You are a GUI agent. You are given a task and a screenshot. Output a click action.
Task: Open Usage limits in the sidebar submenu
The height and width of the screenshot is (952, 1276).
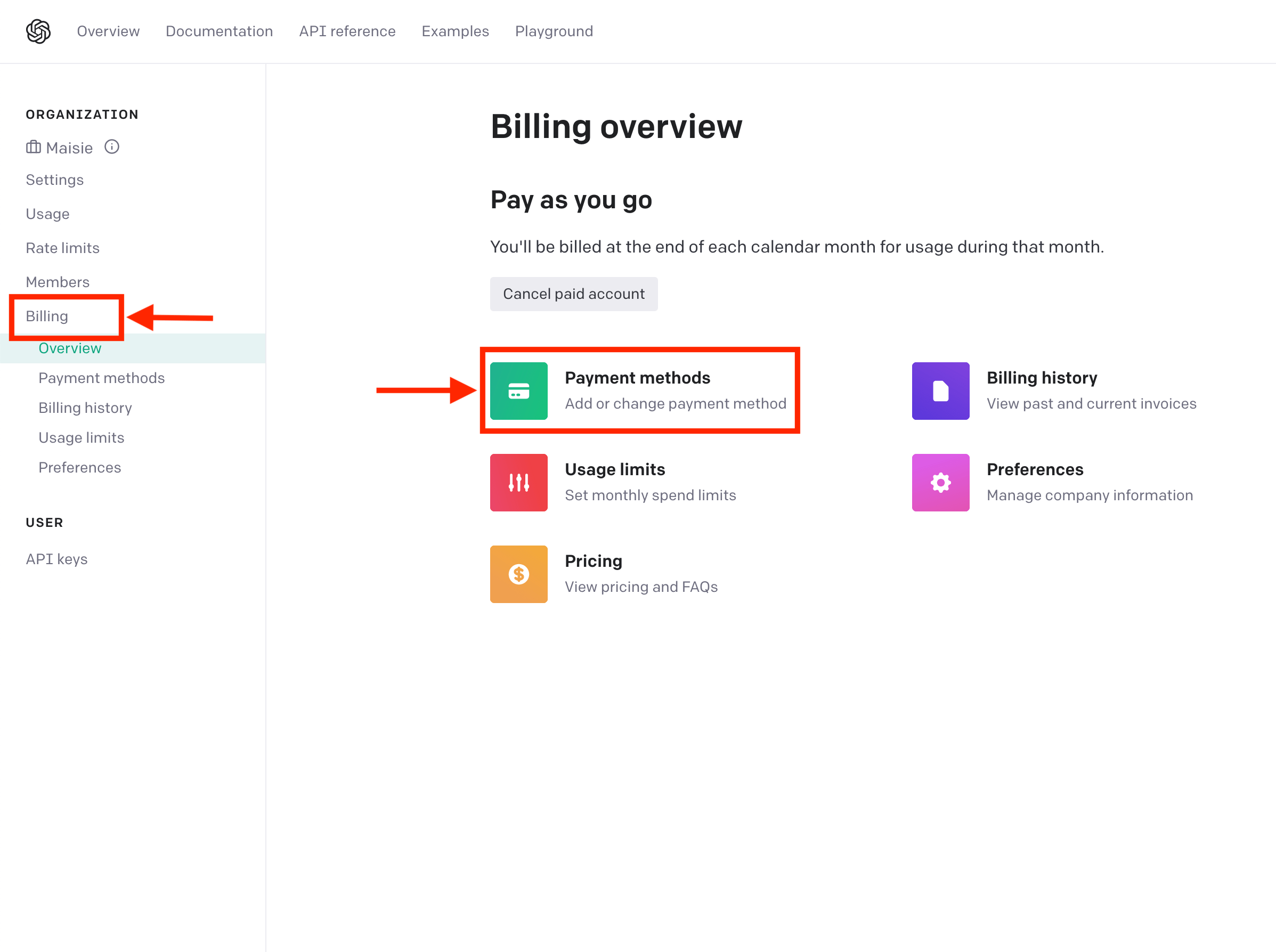point(82,437)
